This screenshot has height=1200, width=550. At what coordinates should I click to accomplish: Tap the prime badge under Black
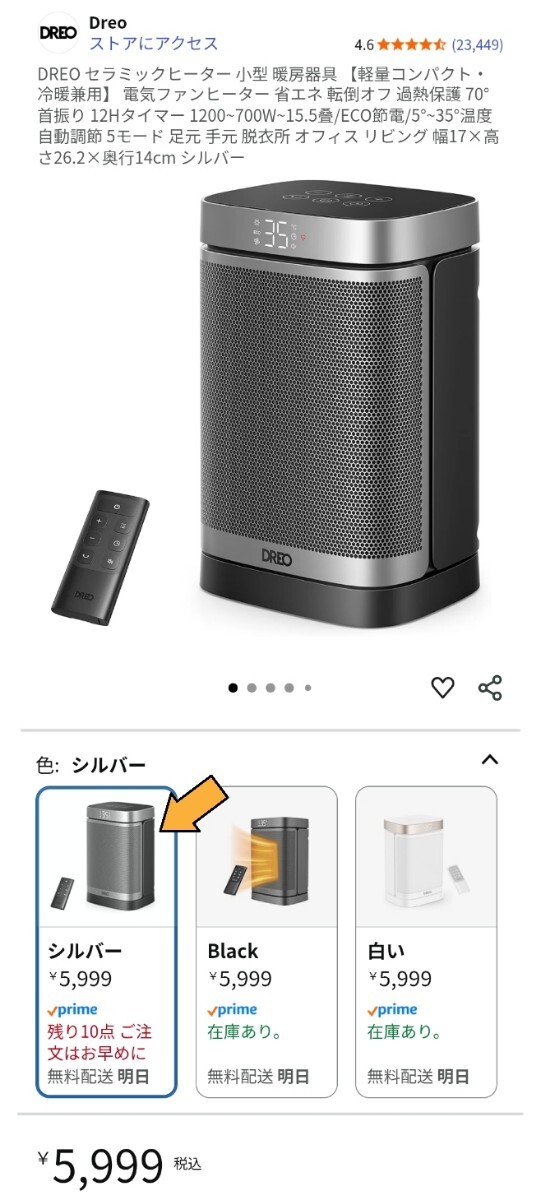point(232,1010)
